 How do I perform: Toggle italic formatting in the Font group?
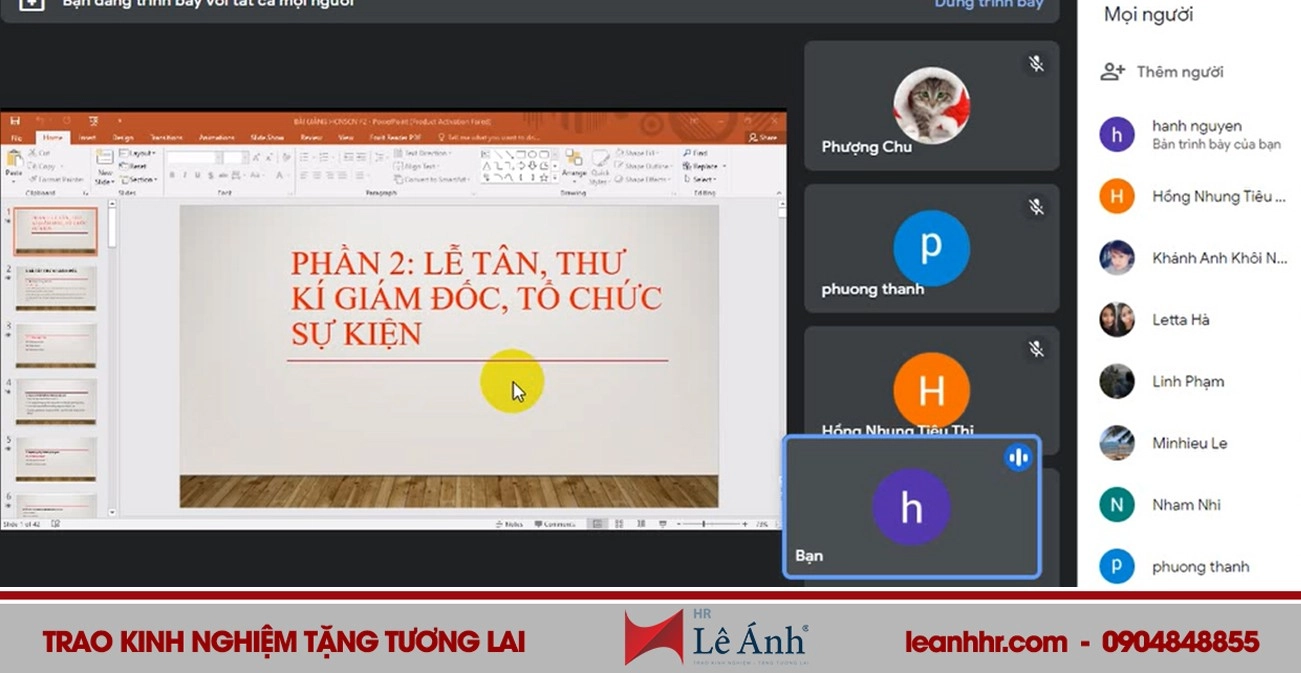184,173
